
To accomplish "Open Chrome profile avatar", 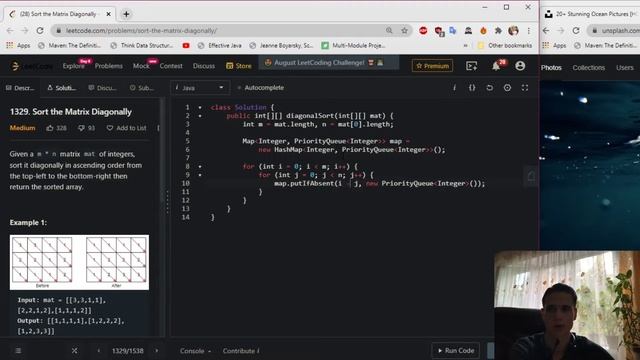I will (x=513, y=31).
